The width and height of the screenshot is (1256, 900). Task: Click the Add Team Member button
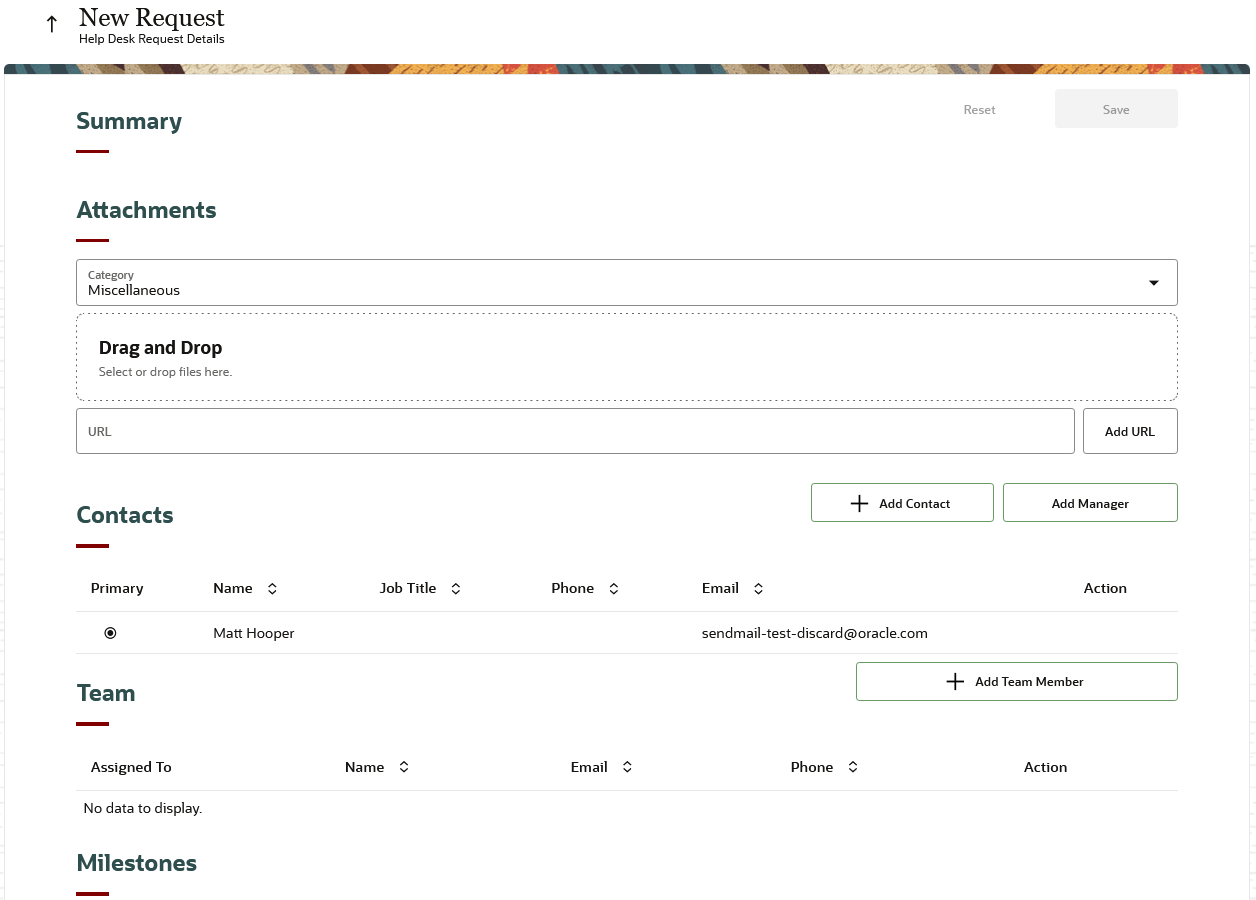[x=1017, y=681]
